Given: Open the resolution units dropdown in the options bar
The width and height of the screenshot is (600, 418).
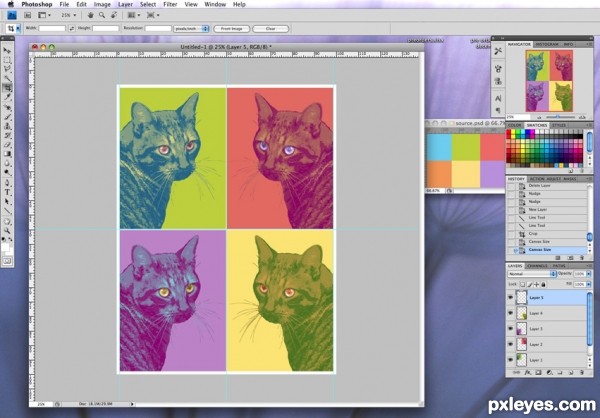Looking at the screenshot, I should point(191,29).
